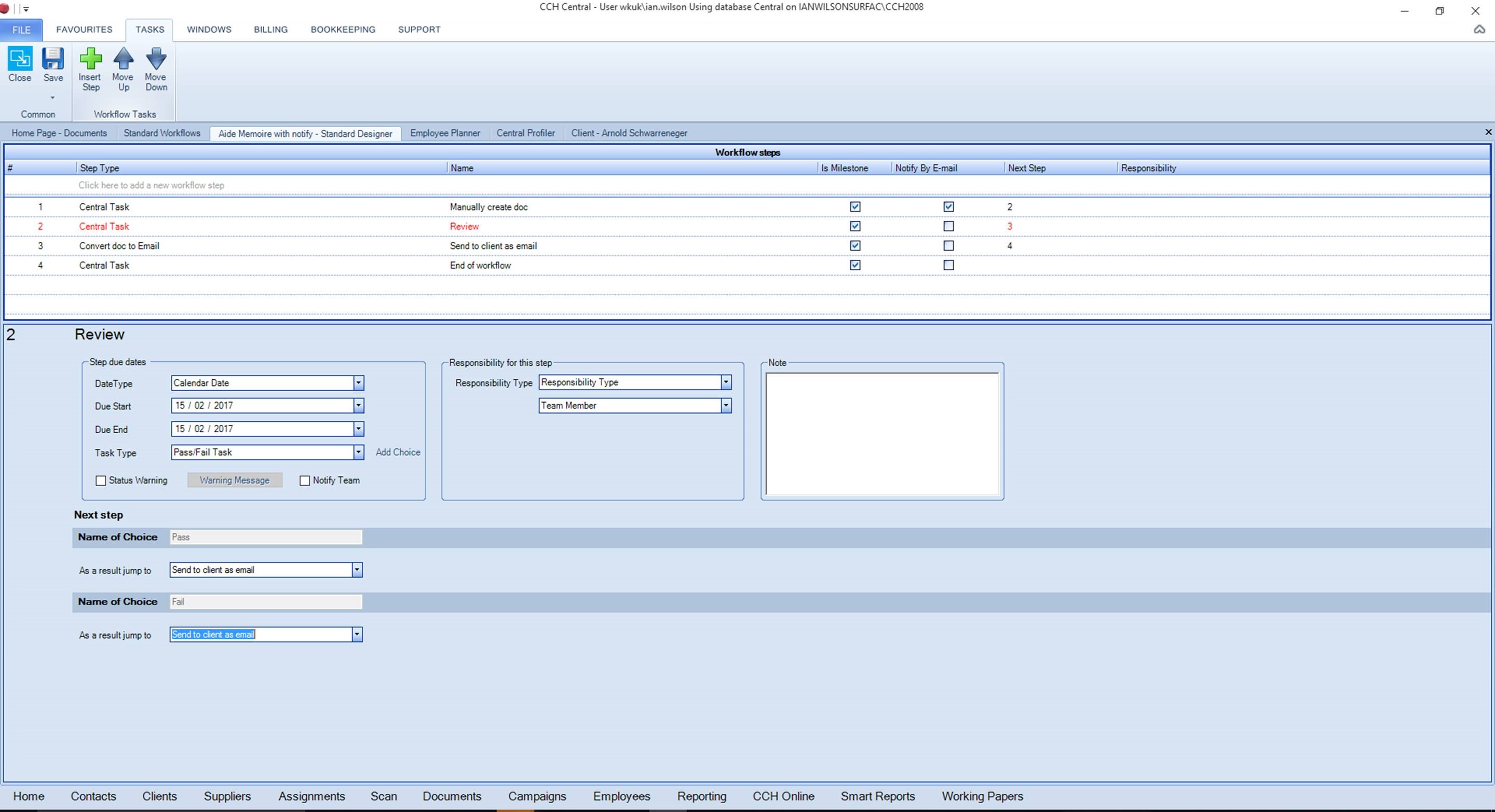Image resolution: width=1495 pixels, height=812 pixels.
Task: Close the current tab with the X
Action: pyautogui.click(x=1488, y=132)
